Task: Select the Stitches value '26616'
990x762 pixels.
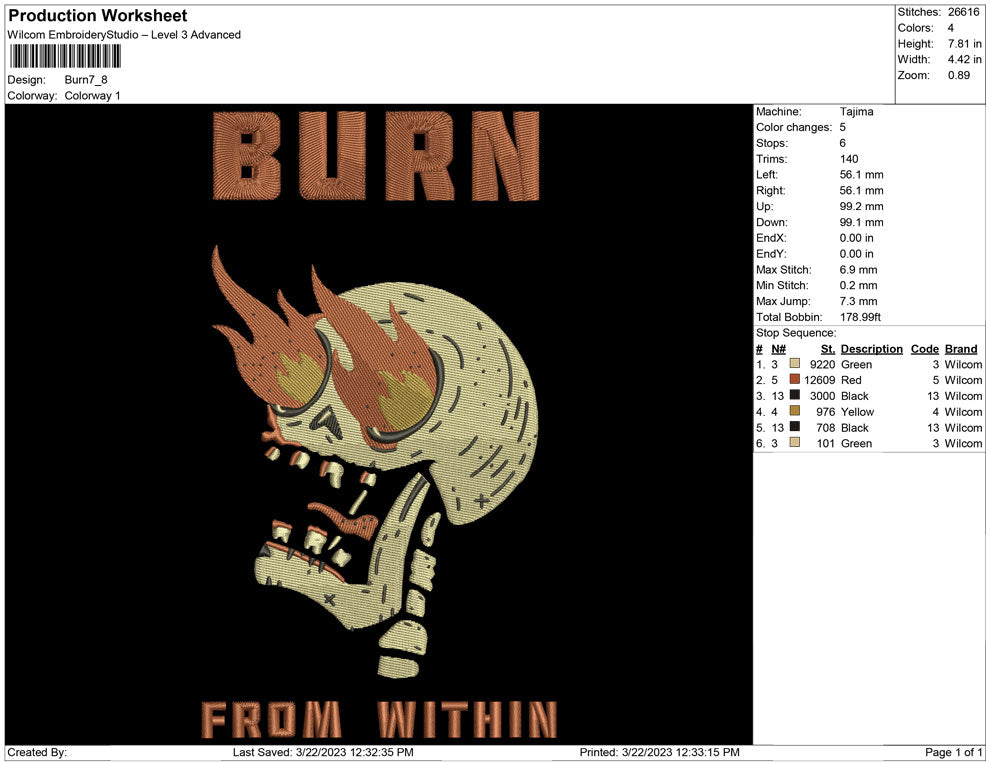Action: point(963,12)
